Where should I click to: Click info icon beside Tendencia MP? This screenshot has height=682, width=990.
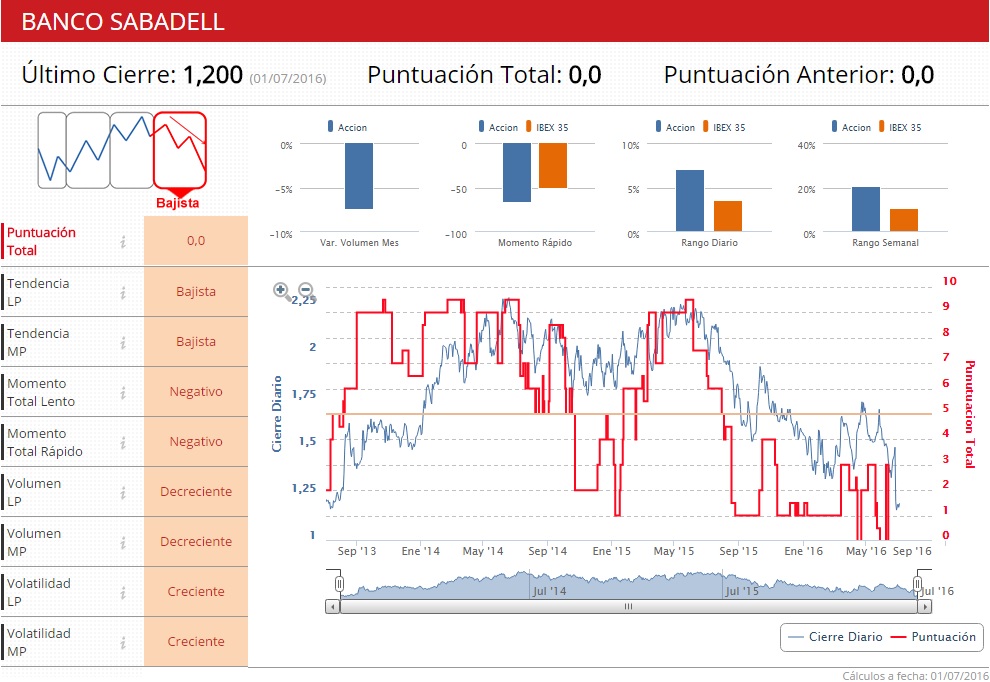(123, 342)
